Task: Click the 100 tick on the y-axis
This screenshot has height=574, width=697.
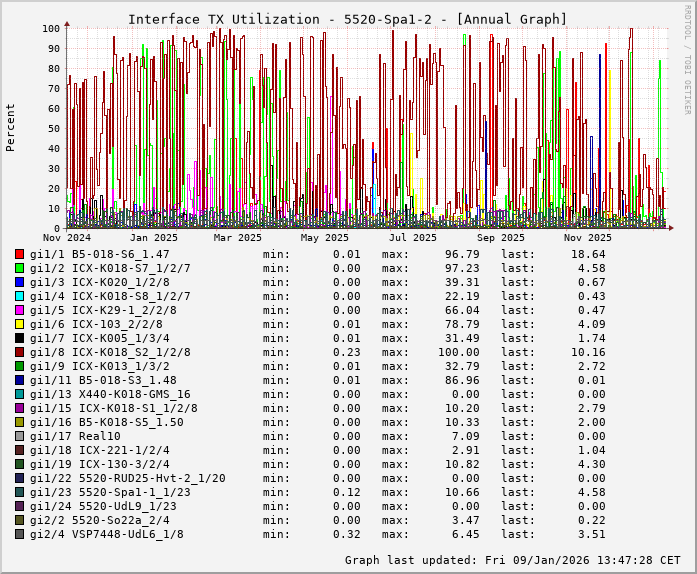Action: coord(51,28)
